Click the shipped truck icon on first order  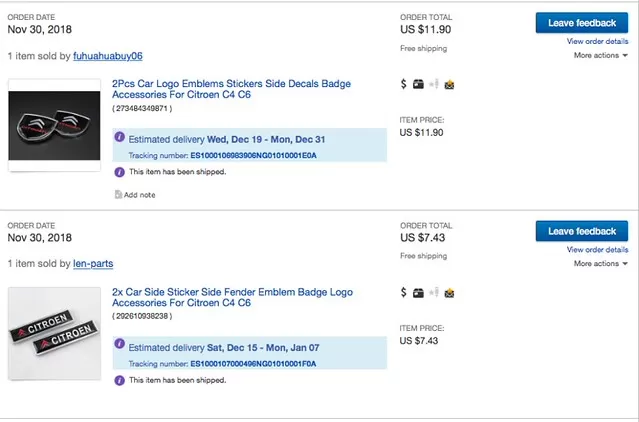(x=419, y=85)
